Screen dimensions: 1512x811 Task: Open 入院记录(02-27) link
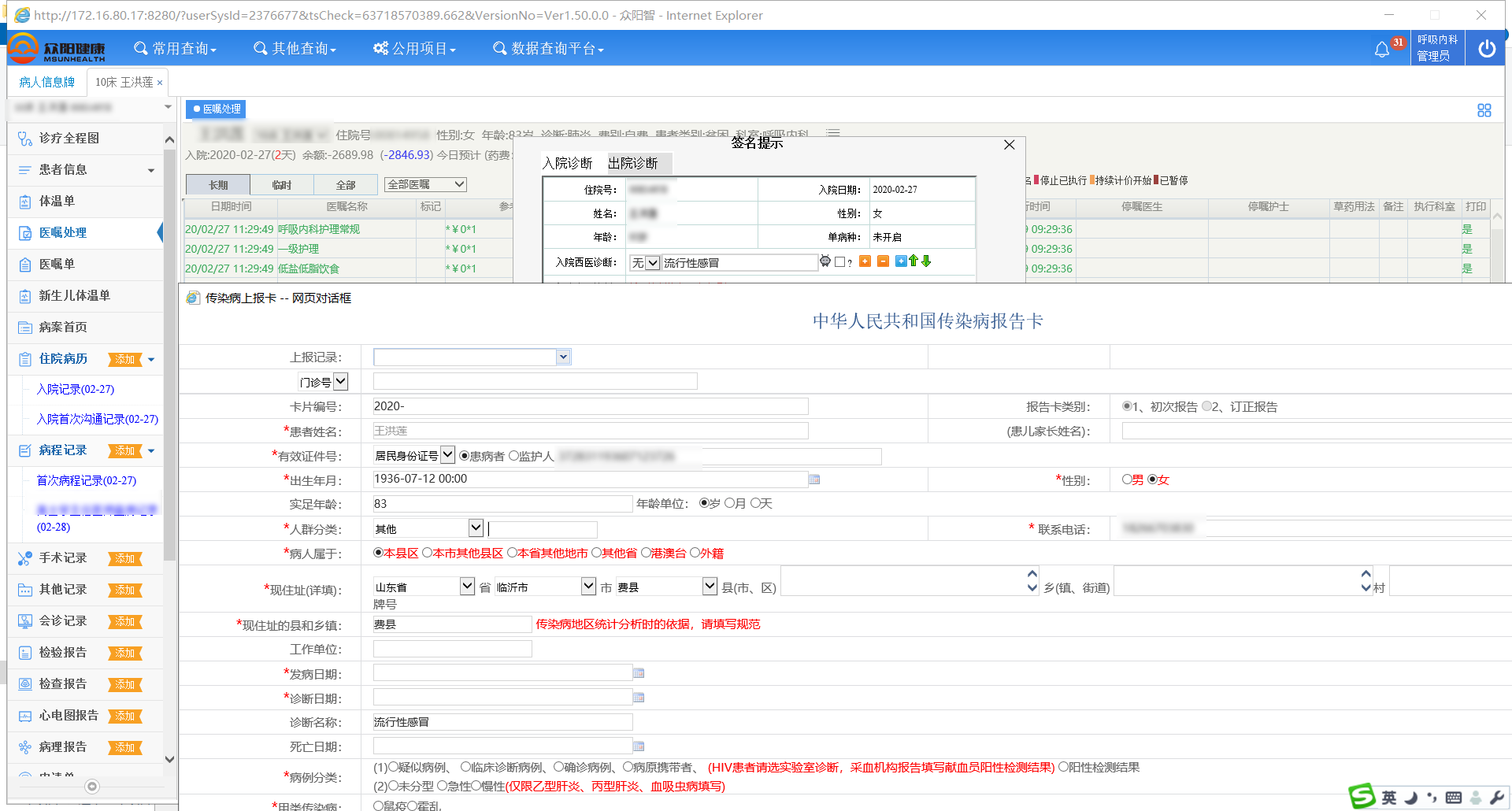76,389
